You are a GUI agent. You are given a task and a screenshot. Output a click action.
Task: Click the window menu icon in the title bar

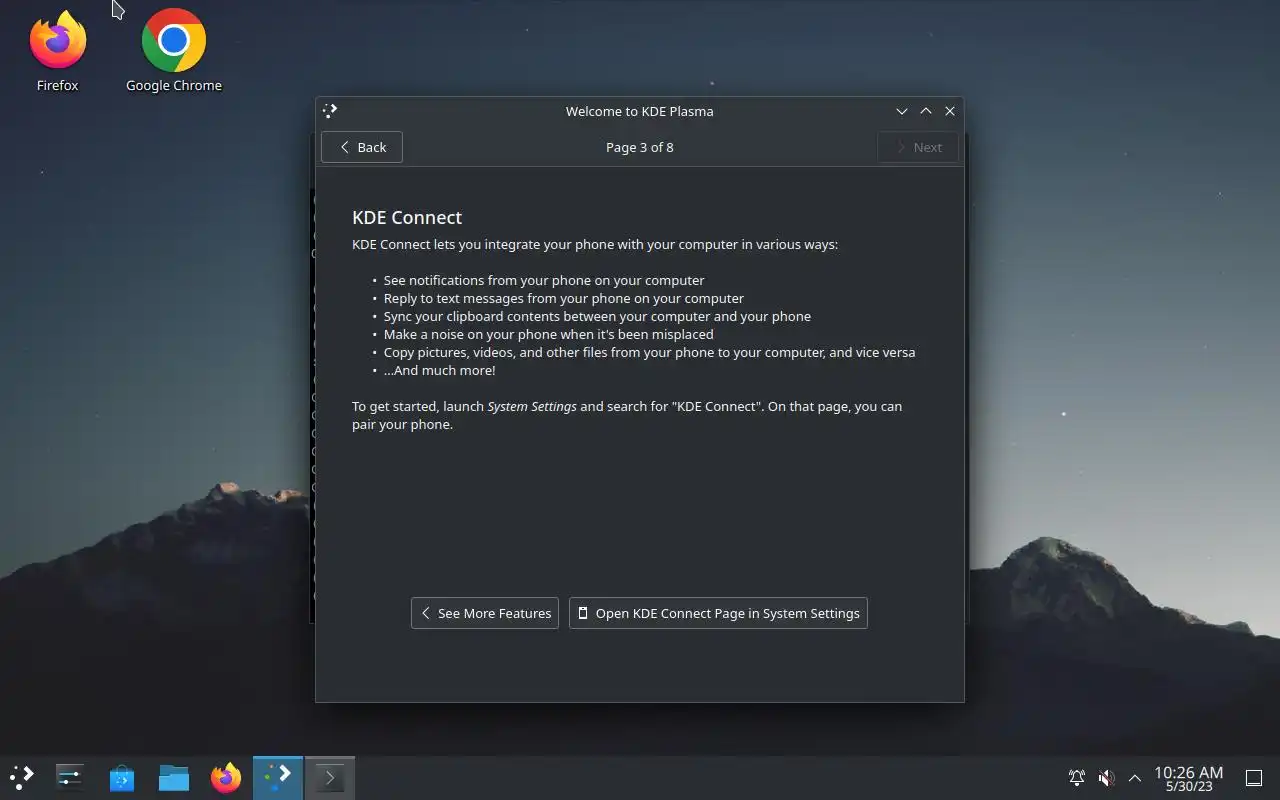(x=331, y=111)
